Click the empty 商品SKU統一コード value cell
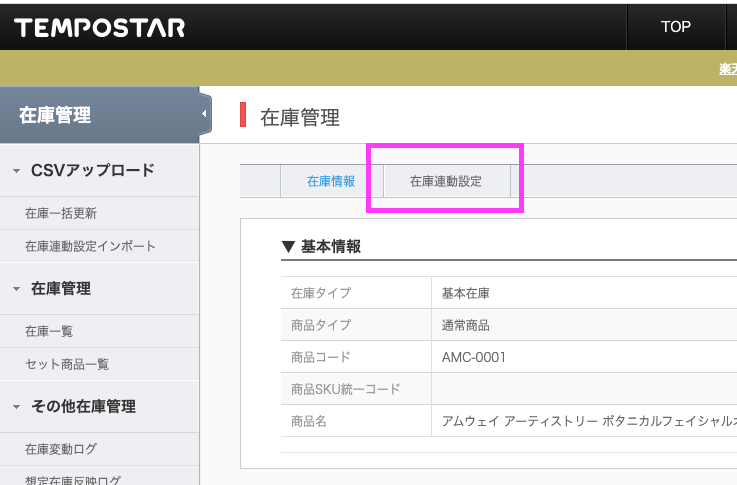This screenshot has height=485, width=737. tap(580, 389)
